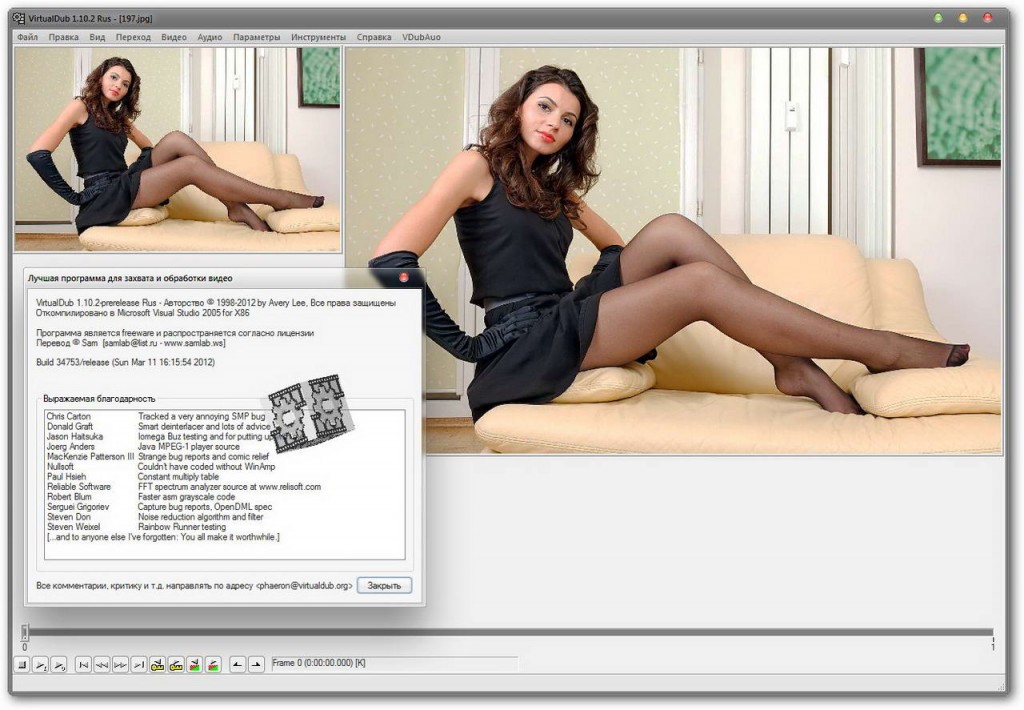Open the Файл menu
This screenshot has width=1024, height=710.
[27, 37]
